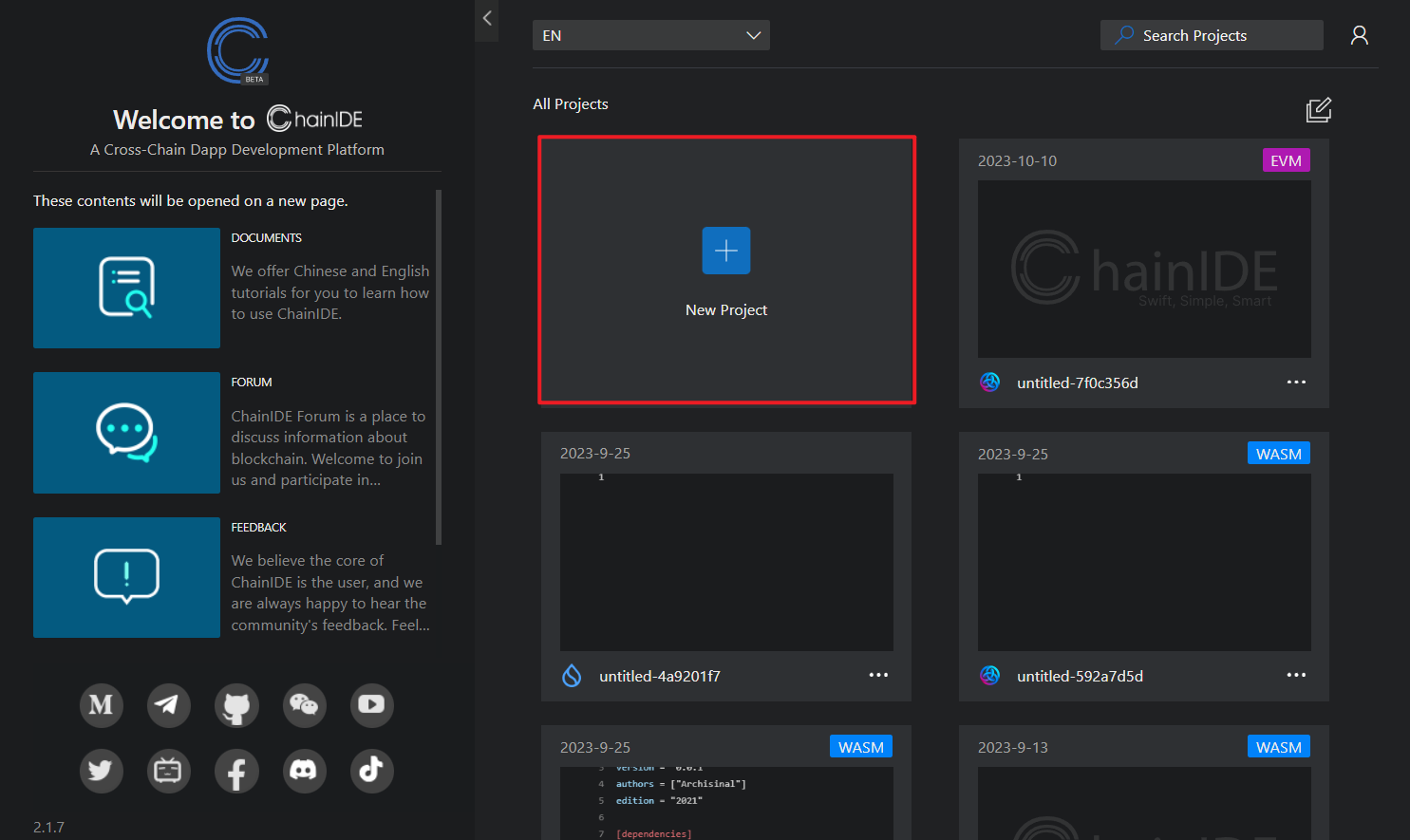Open the Discord icon link
The image size is (1410, 840).
304,771
